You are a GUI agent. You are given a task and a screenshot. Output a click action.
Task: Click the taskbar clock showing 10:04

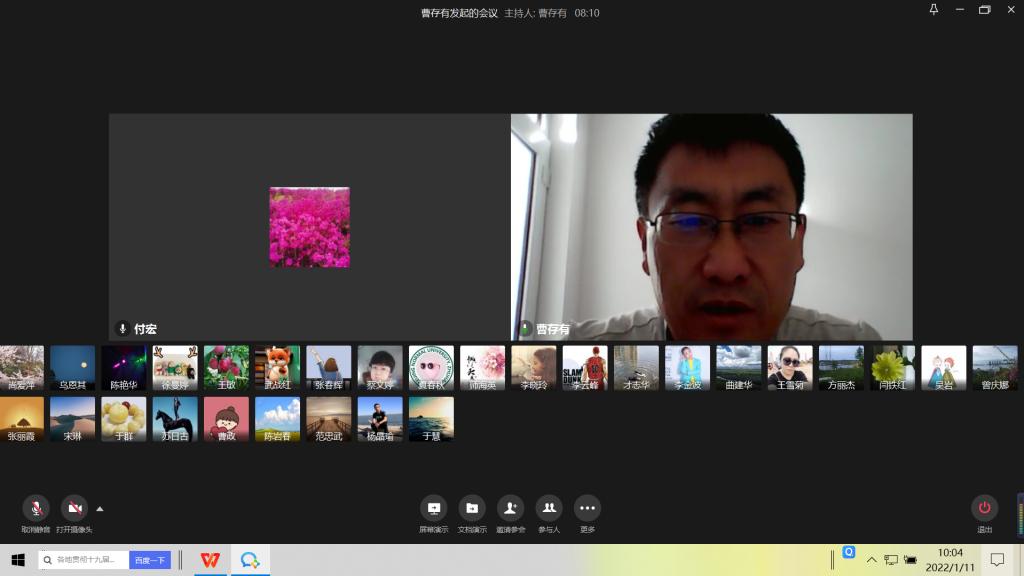pos(950,559)
